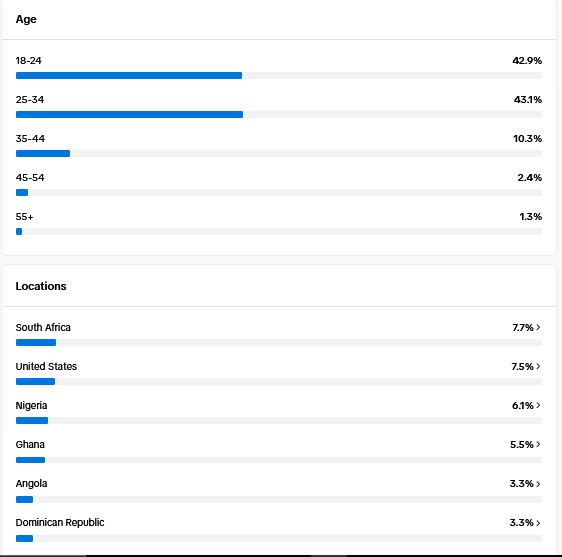Click the United States label

click(x=46, y=366)
